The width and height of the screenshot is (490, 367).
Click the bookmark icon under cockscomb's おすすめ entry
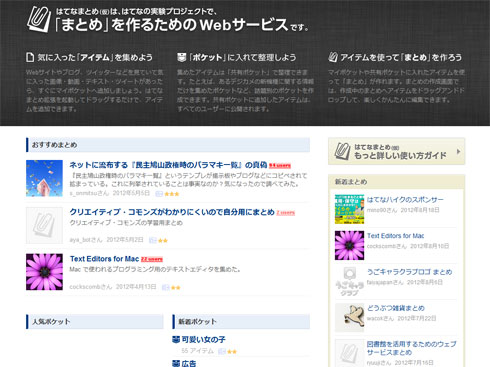(x=165, y=287)
